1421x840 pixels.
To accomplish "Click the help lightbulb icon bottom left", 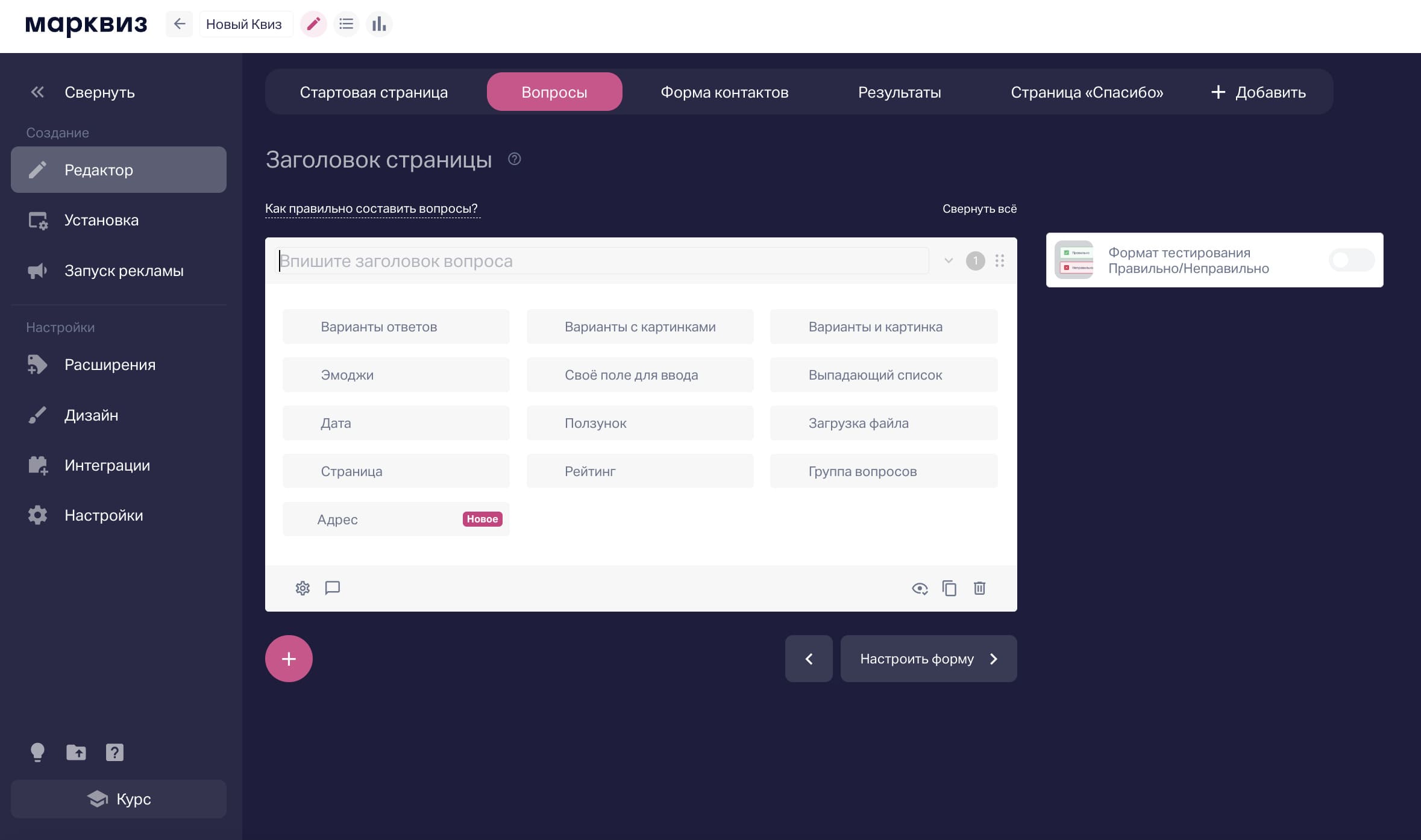I will 37,752.
